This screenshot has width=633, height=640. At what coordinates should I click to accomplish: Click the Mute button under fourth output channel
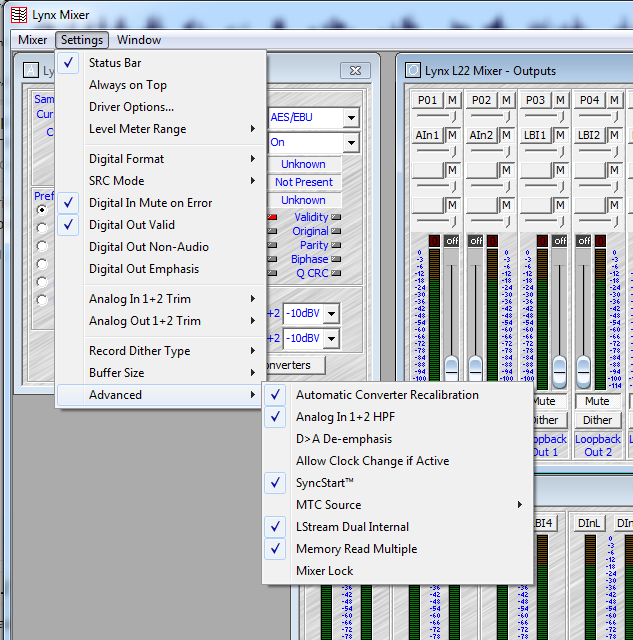(x=597, y=401)
